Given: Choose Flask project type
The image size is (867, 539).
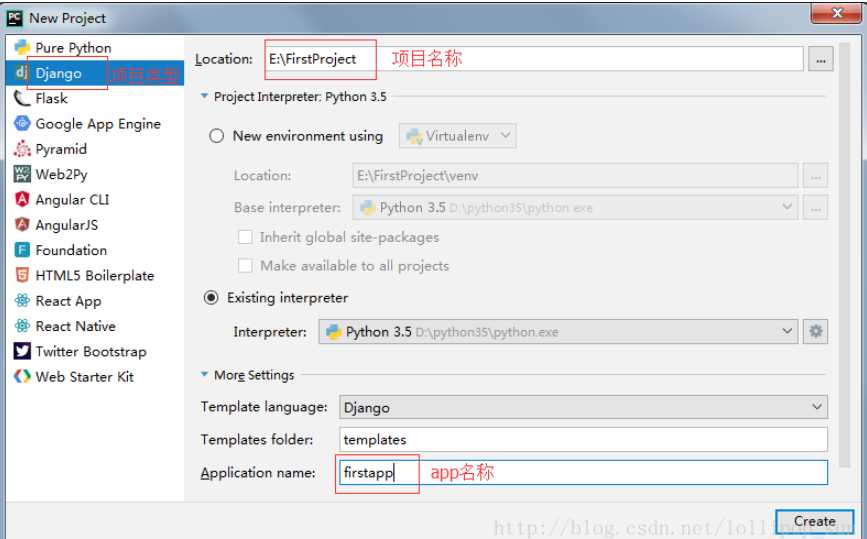Looking at the screenshot, I should pos(95,98).
